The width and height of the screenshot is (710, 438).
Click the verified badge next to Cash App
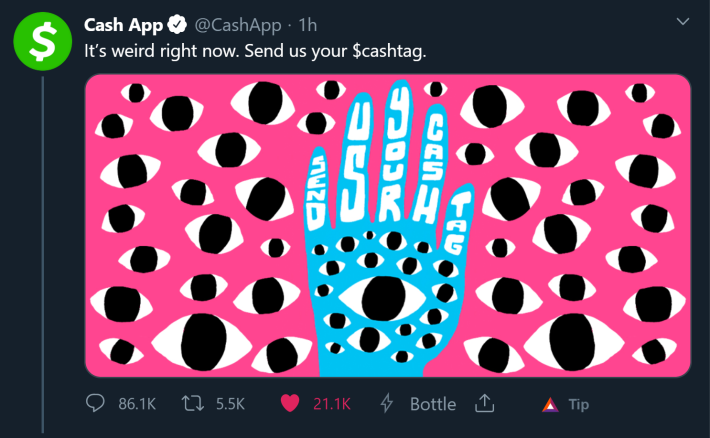click(x=178, y=24)
